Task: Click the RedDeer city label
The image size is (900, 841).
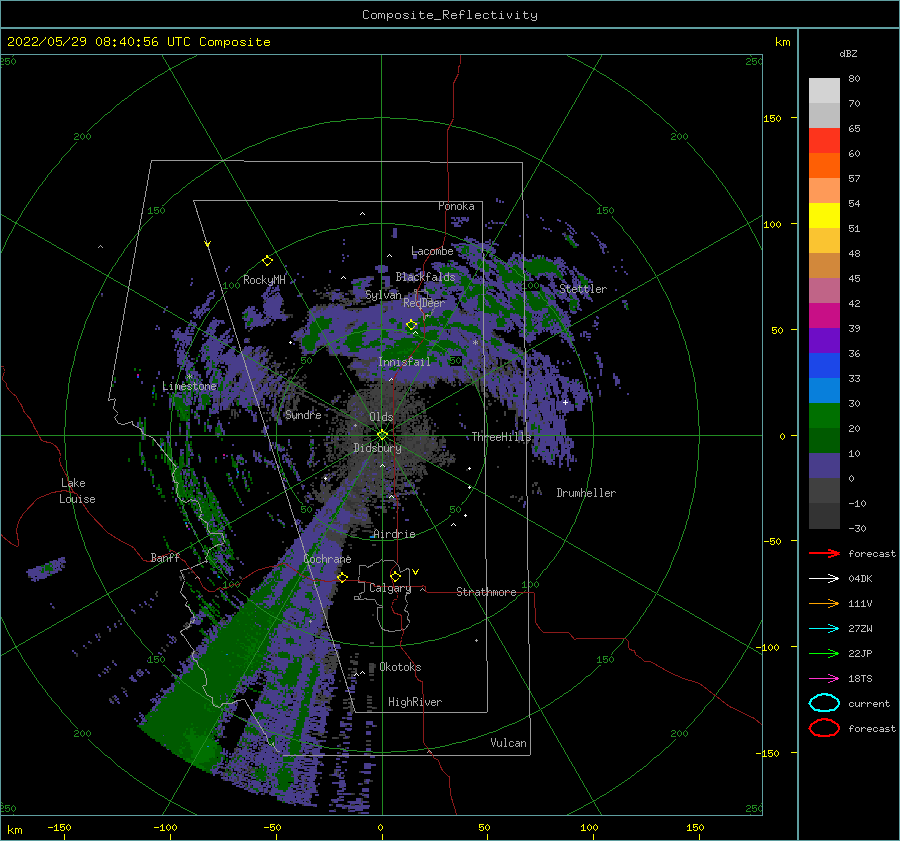Action: [x=424, y=303]
